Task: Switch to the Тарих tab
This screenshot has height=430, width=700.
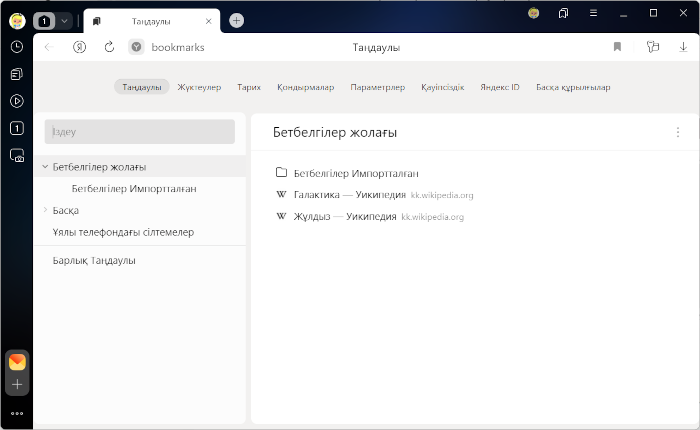Action: (249, 87)
